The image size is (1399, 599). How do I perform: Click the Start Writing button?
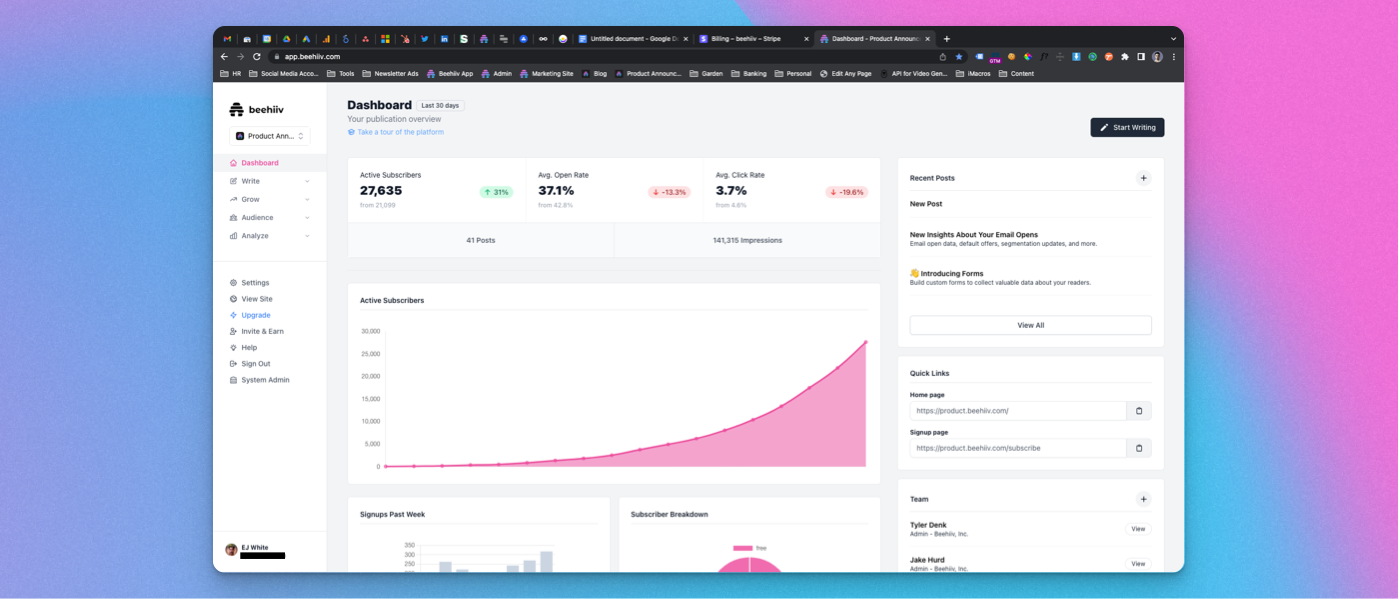pos(1127,127)
